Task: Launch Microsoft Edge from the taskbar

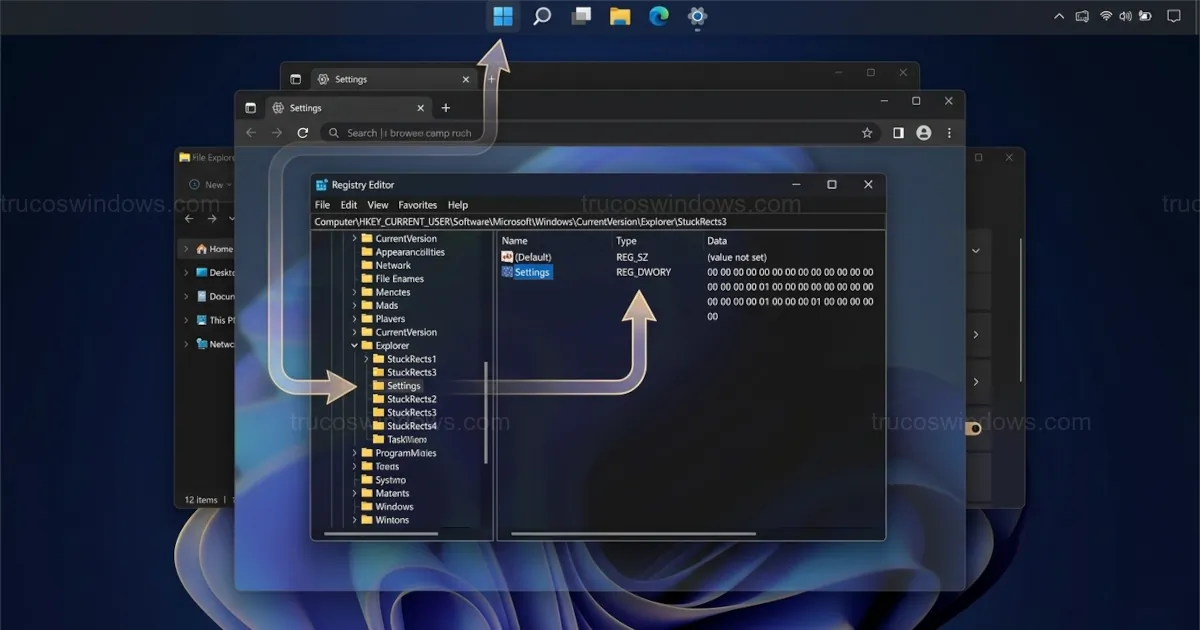Action: [658, 16]
